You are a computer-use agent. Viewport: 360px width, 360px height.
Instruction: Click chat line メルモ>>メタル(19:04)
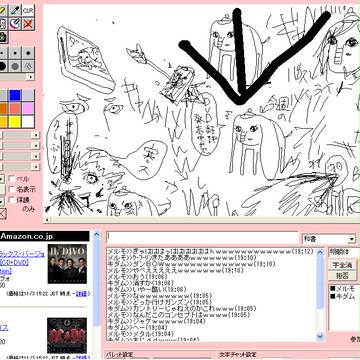point(140,334)
